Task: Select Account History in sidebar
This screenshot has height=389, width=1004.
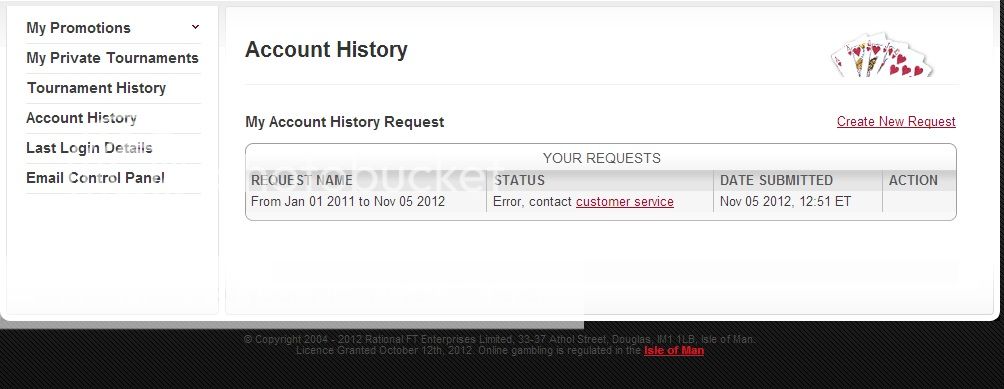Action: (x=81, y=118)
